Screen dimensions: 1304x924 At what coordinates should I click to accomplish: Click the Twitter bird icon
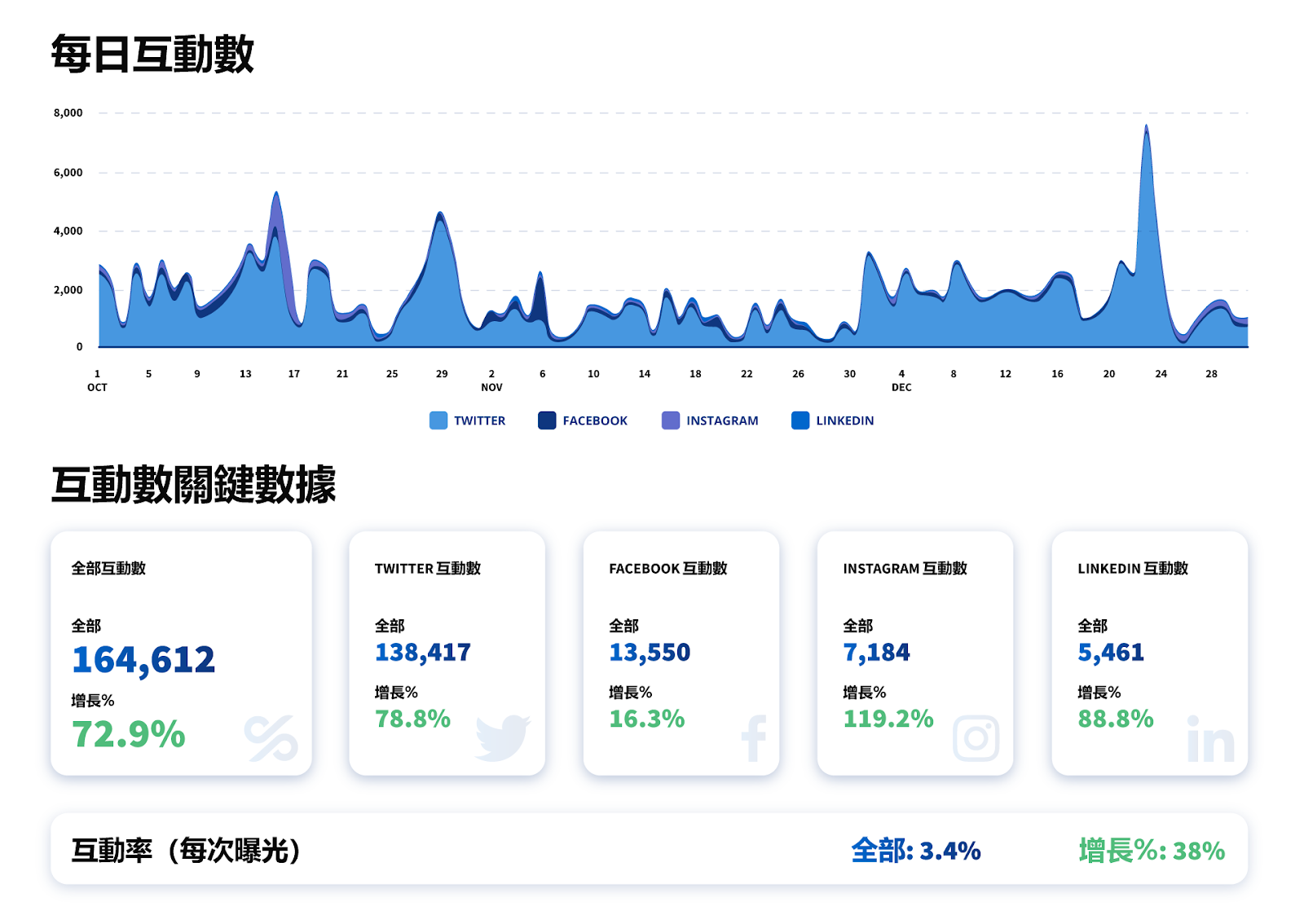click(503, 738)
